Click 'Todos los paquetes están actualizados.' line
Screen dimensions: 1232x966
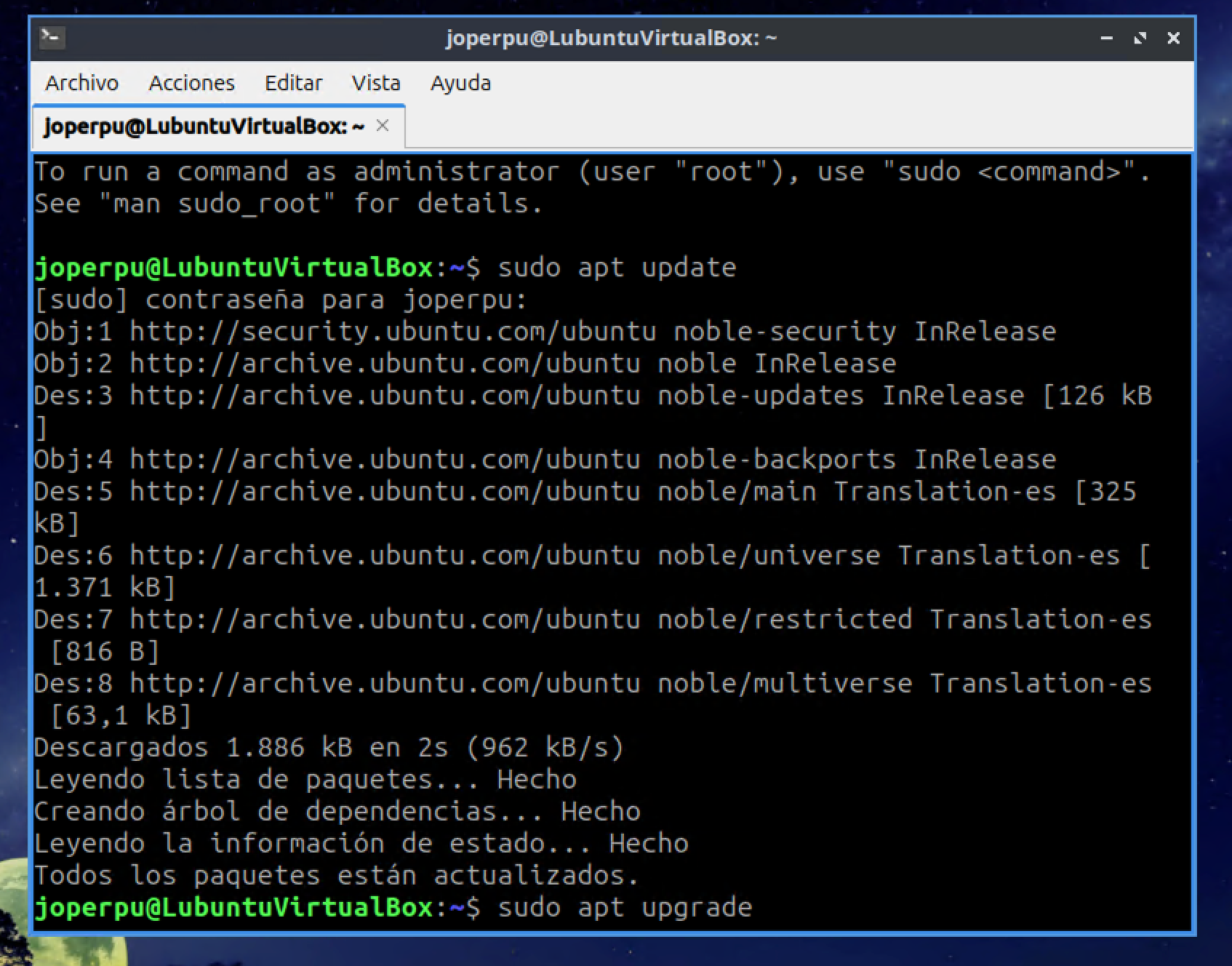click(337, 876)
